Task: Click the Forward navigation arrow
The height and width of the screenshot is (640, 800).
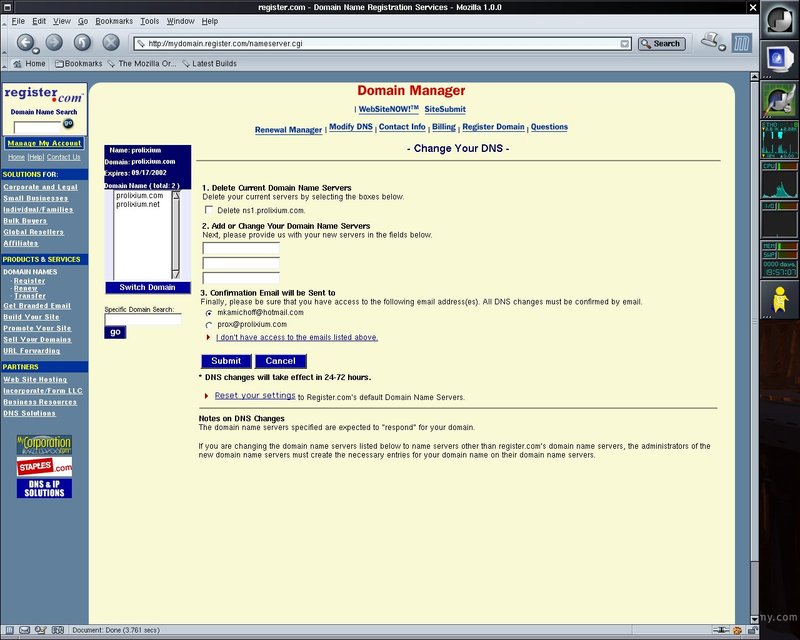Action: 54,42
